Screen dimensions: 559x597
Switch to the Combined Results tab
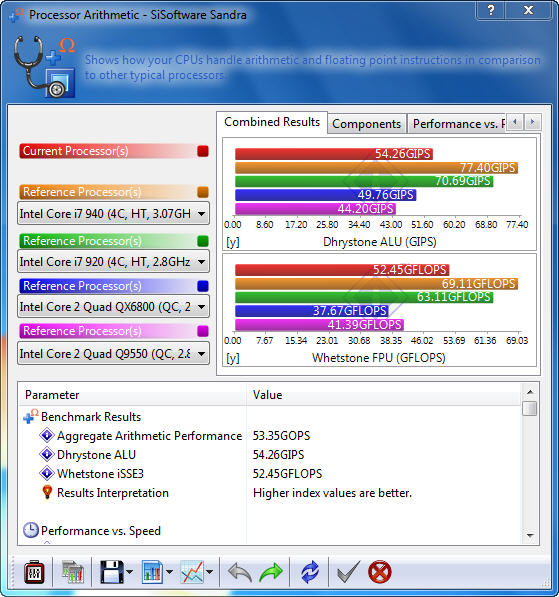coord(272,122)
